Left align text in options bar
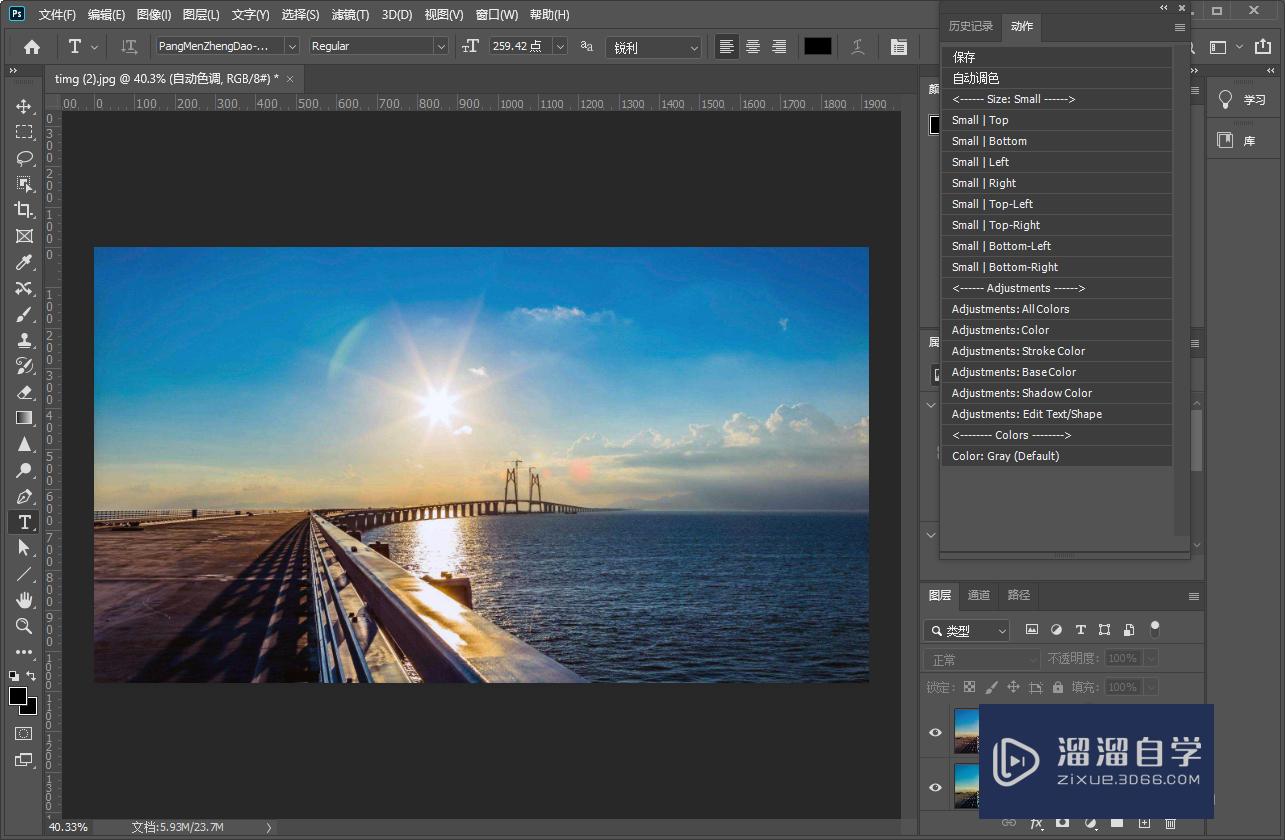 pos(727,46)
